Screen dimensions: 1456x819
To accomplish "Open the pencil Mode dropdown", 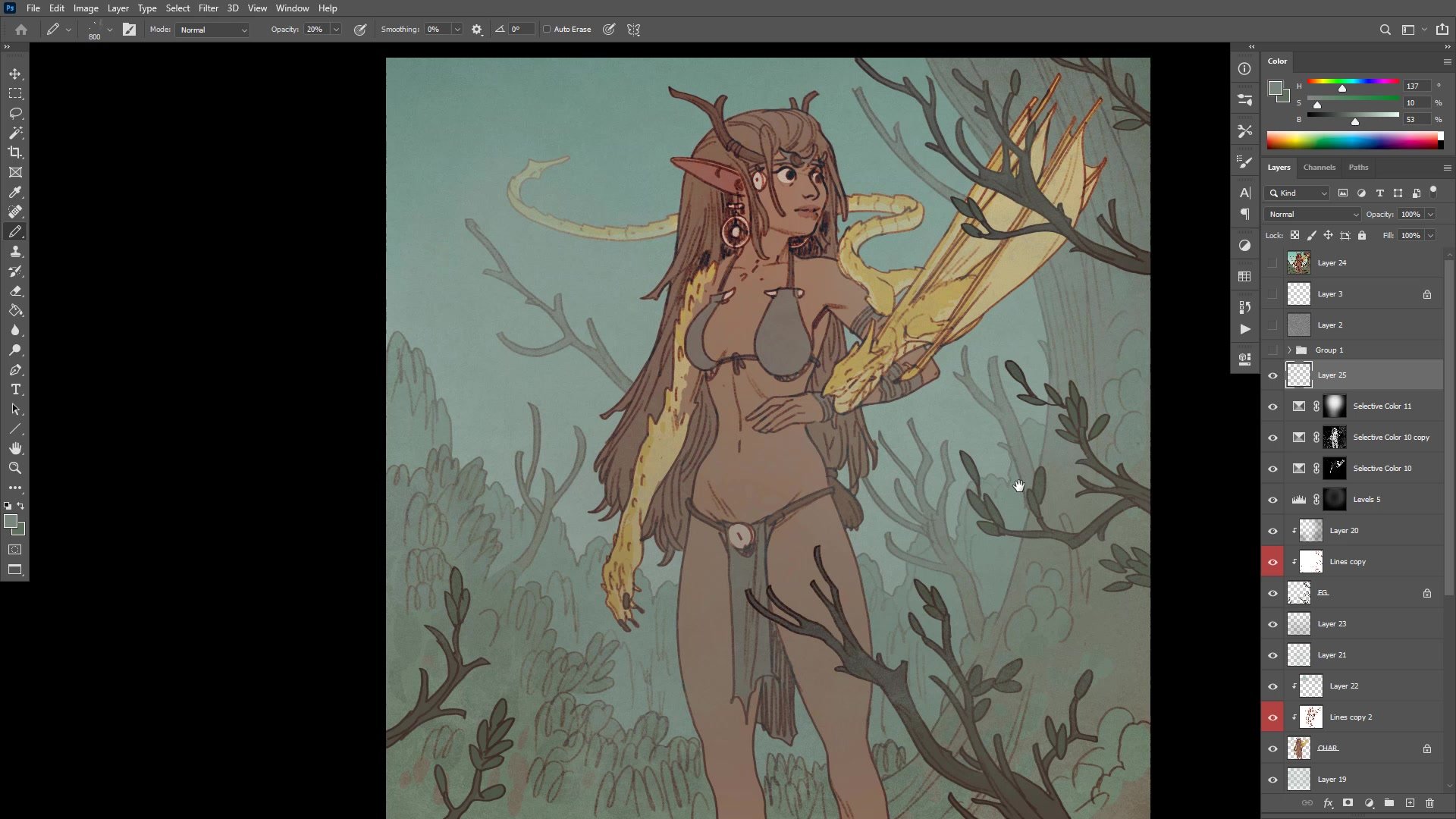I will tap(213, 30).
